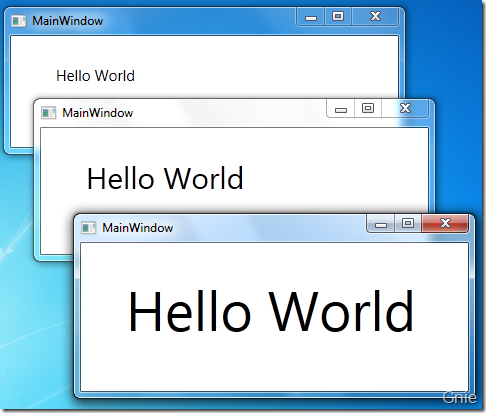
Task: Click the title bar icon of the frontmost MainWindow
Action: [88, 228]
